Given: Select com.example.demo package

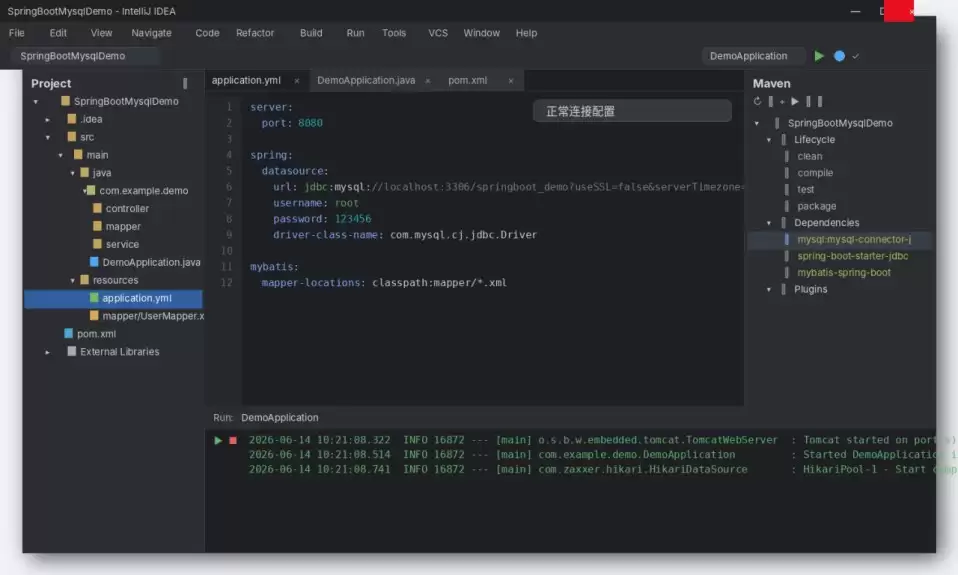Looking at the screenshot, I should coord(144,191).
